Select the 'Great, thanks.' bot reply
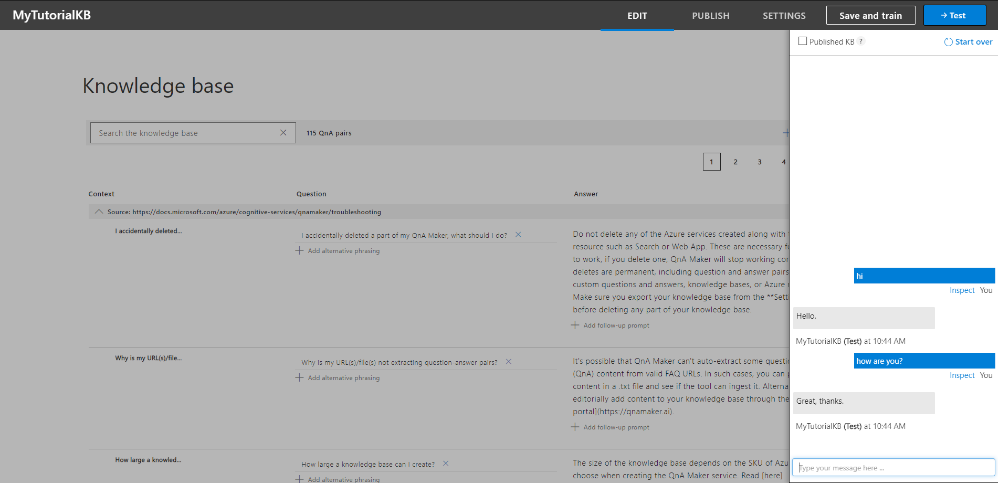Image resolution: width=998 pixels, height=483 pixels. [864, 403]
